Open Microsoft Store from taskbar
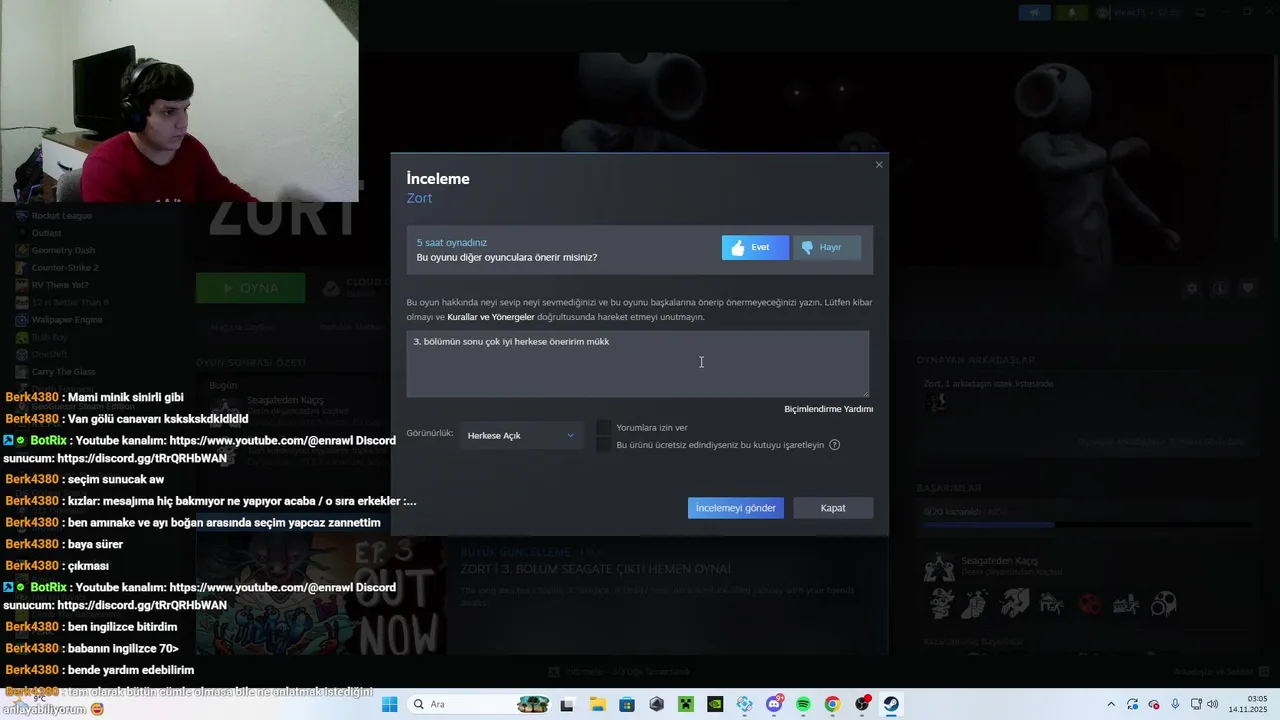1280x720 pixels. pyautogui.click(x=627, y=704)
